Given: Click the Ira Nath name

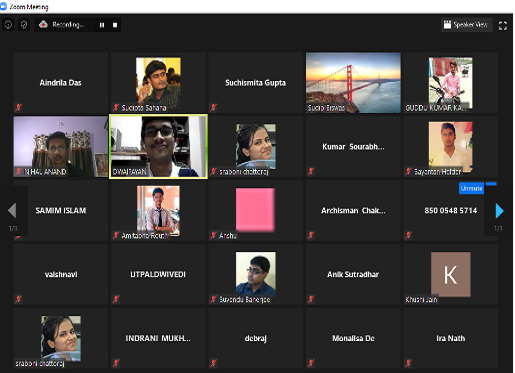Looking at the screenshot, I should pyautogui.click(x=451, y=338).
